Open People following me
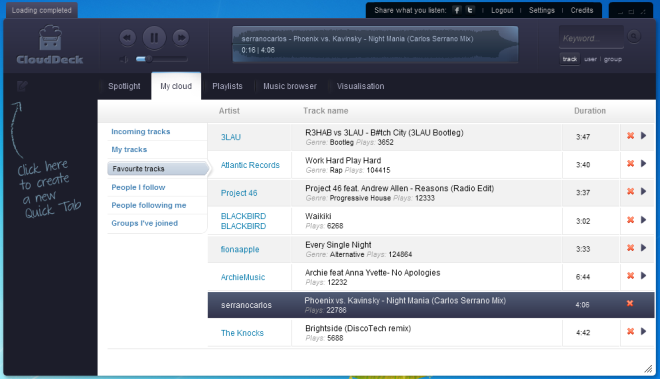Screen dimensions: 660x379 149,205
